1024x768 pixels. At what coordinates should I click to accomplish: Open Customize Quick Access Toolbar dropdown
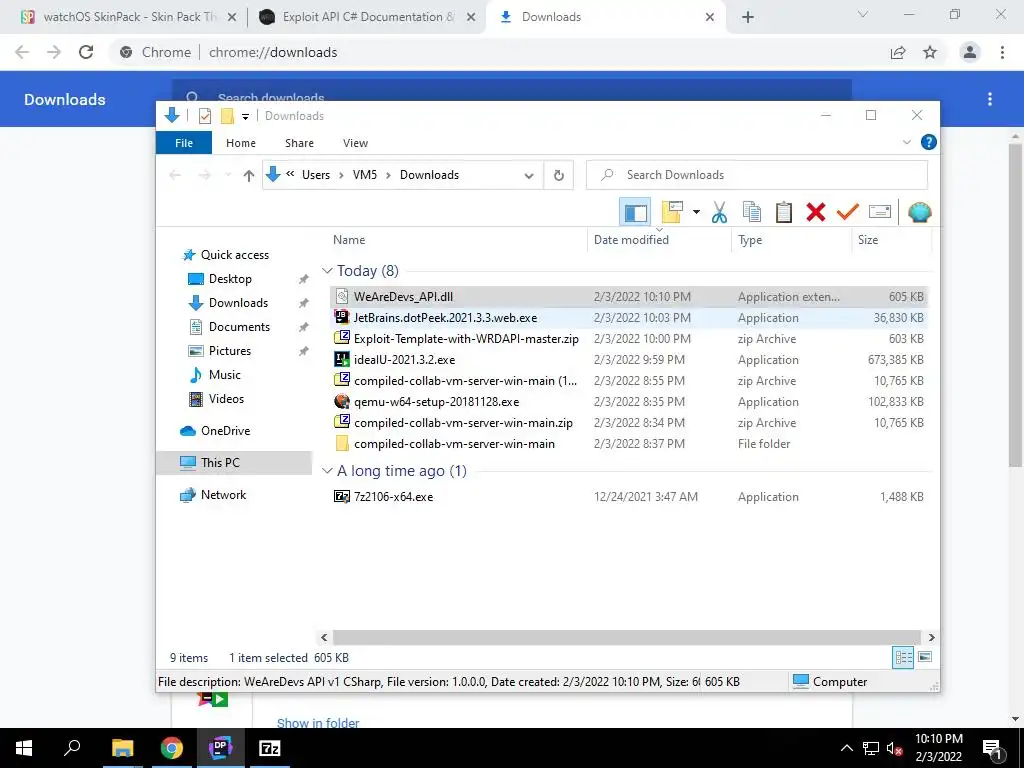(246, 116)
